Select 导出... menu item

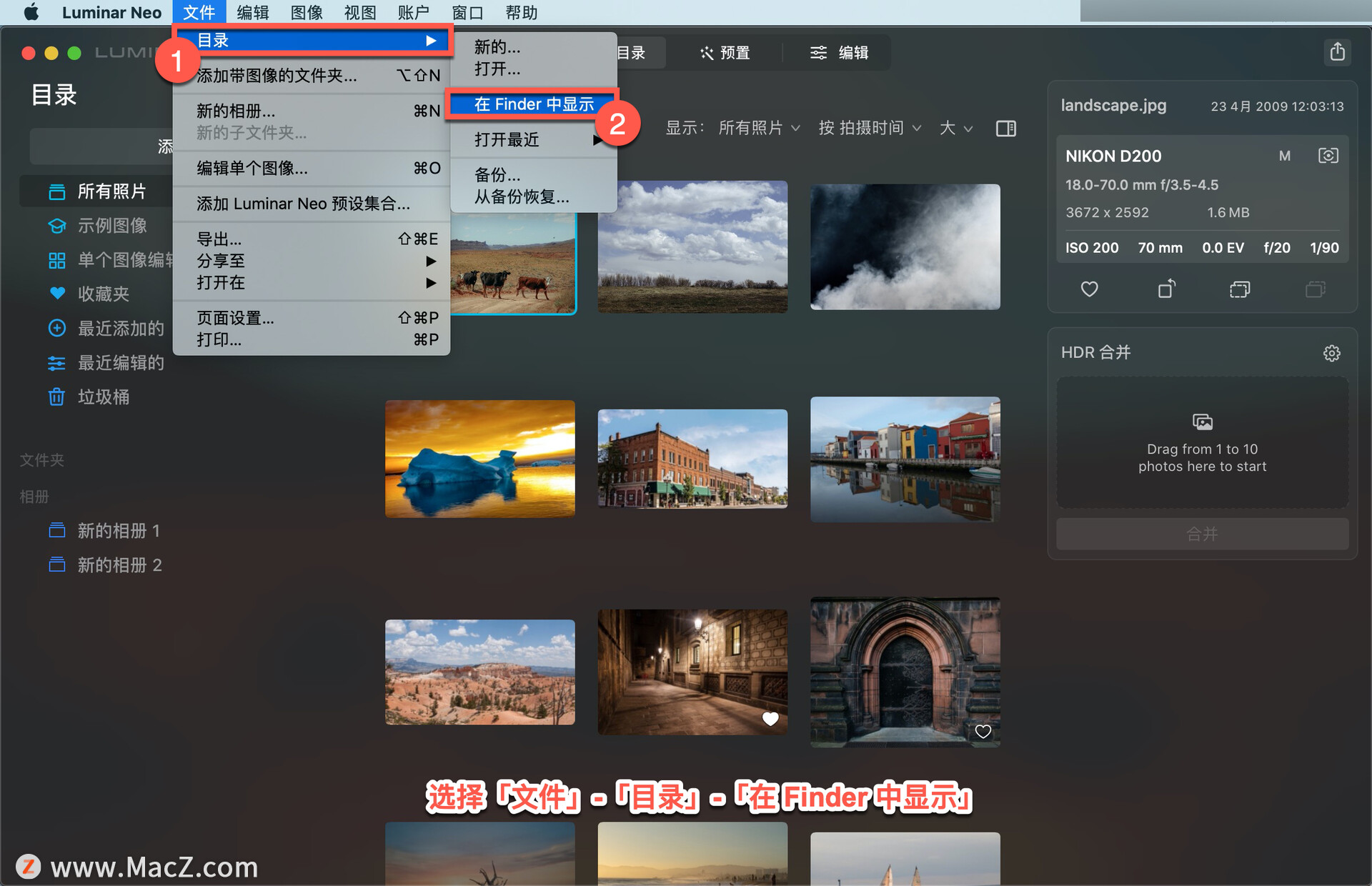[x=312, y=239]
